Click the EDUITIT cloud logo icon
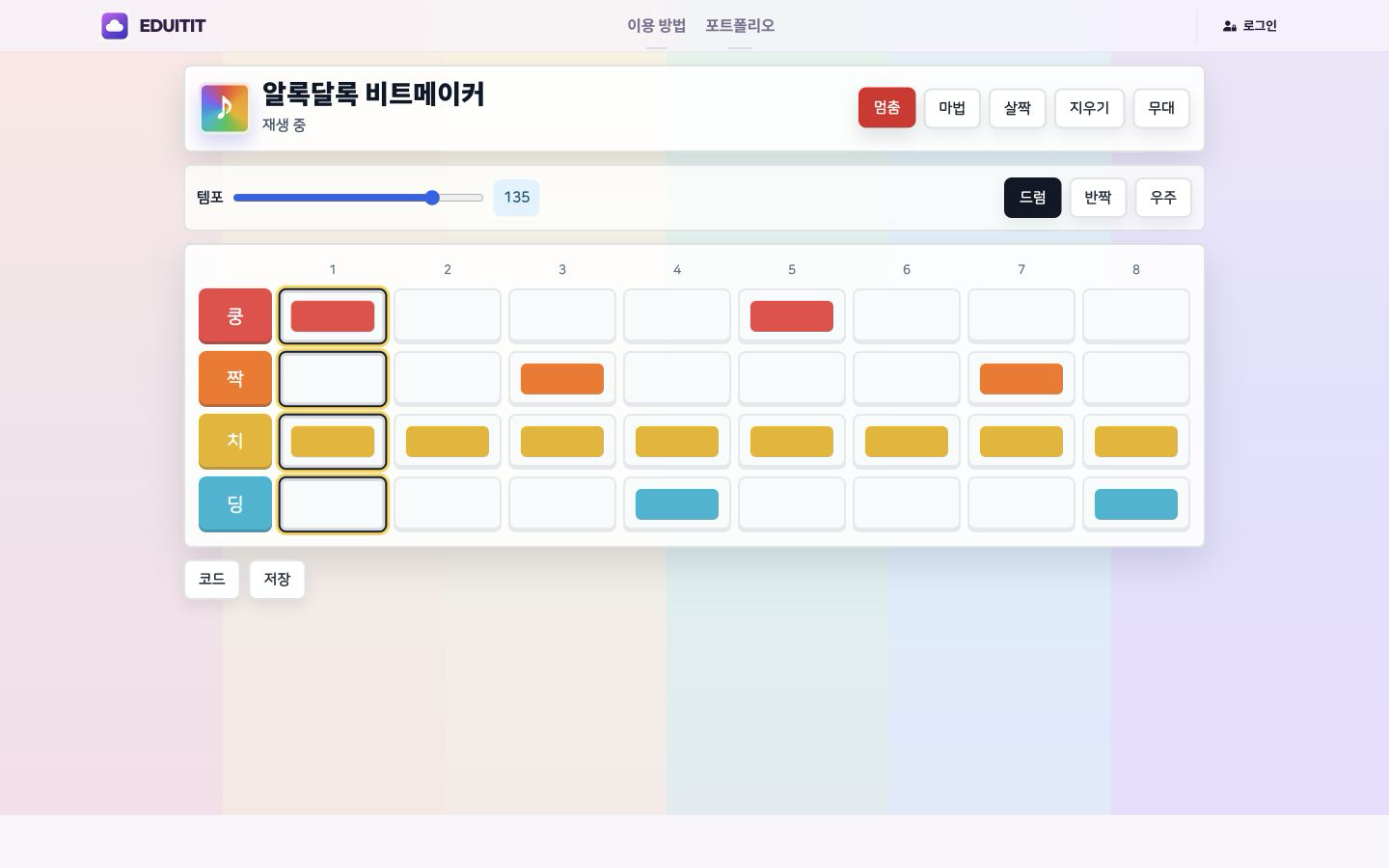 click(x=115, y=26)
